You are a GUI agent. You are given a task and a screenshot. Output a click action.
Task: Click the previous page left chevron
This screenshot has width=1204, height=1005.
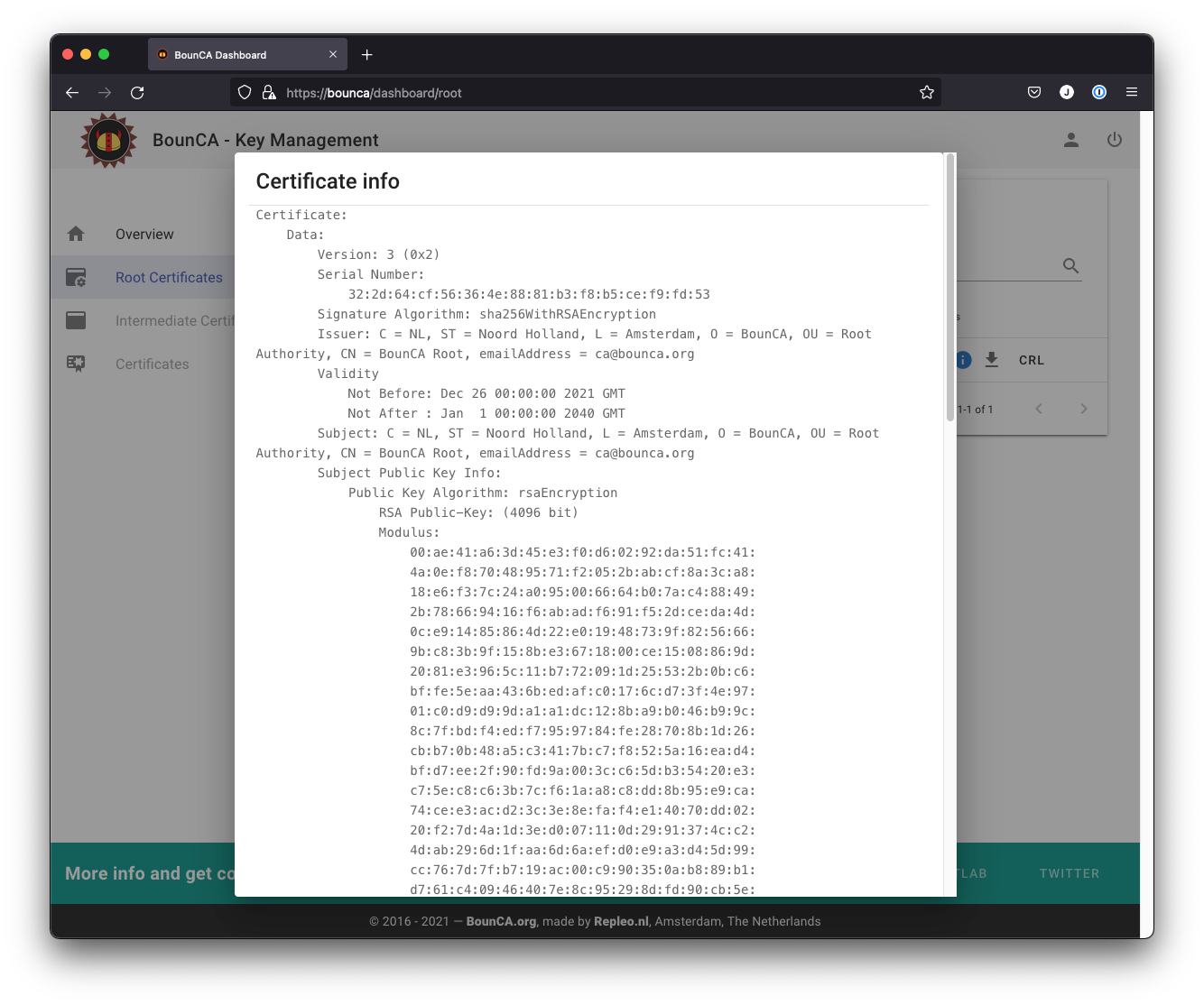coord(1039,409)
